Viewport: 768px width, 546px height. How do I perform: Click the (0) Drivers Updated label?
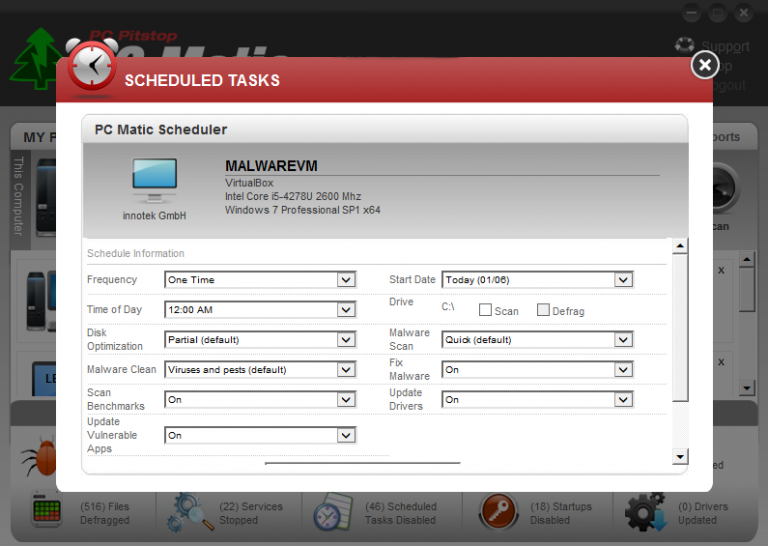(703, 513)
